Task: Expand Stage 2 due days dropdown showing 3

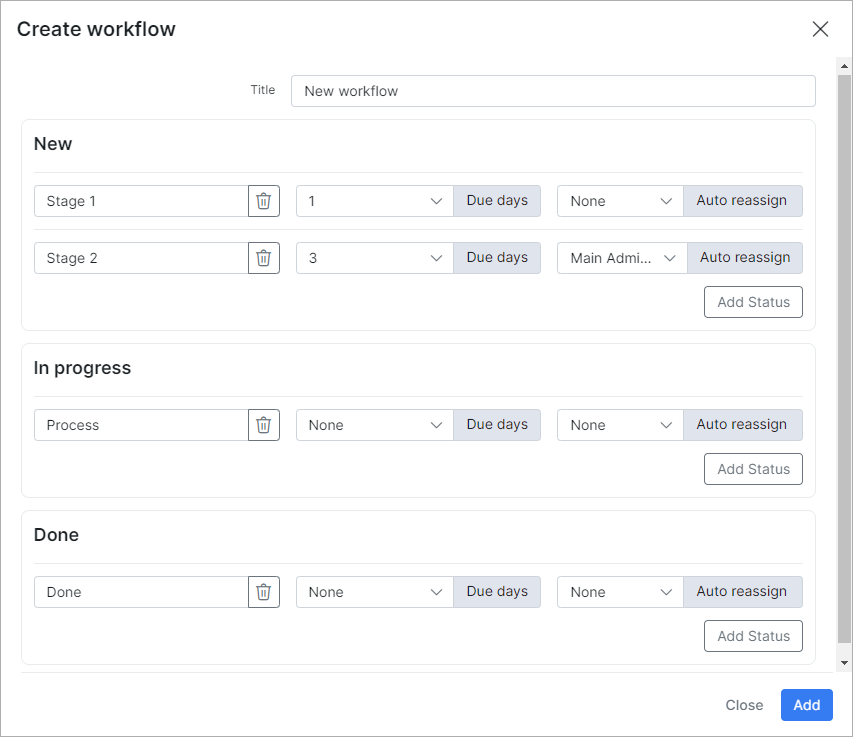Action: [375, 258]
